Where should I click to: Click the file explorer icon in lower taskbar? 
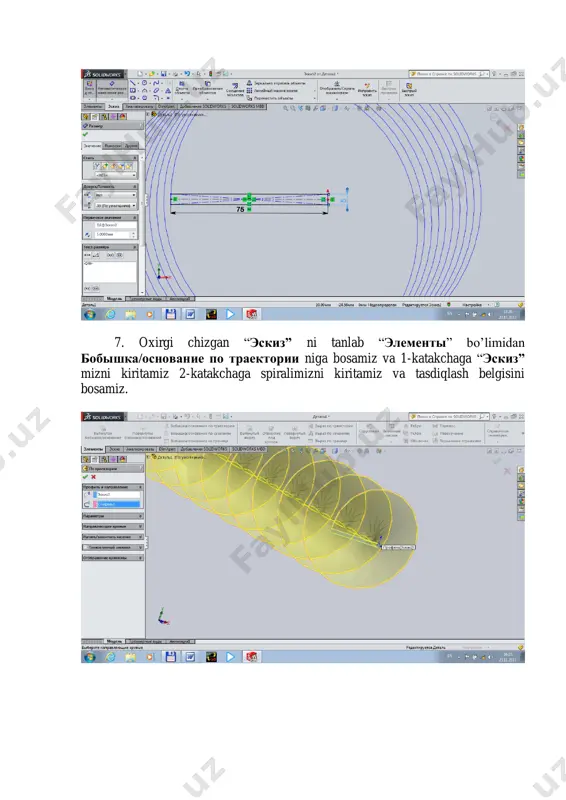[131, 657]
